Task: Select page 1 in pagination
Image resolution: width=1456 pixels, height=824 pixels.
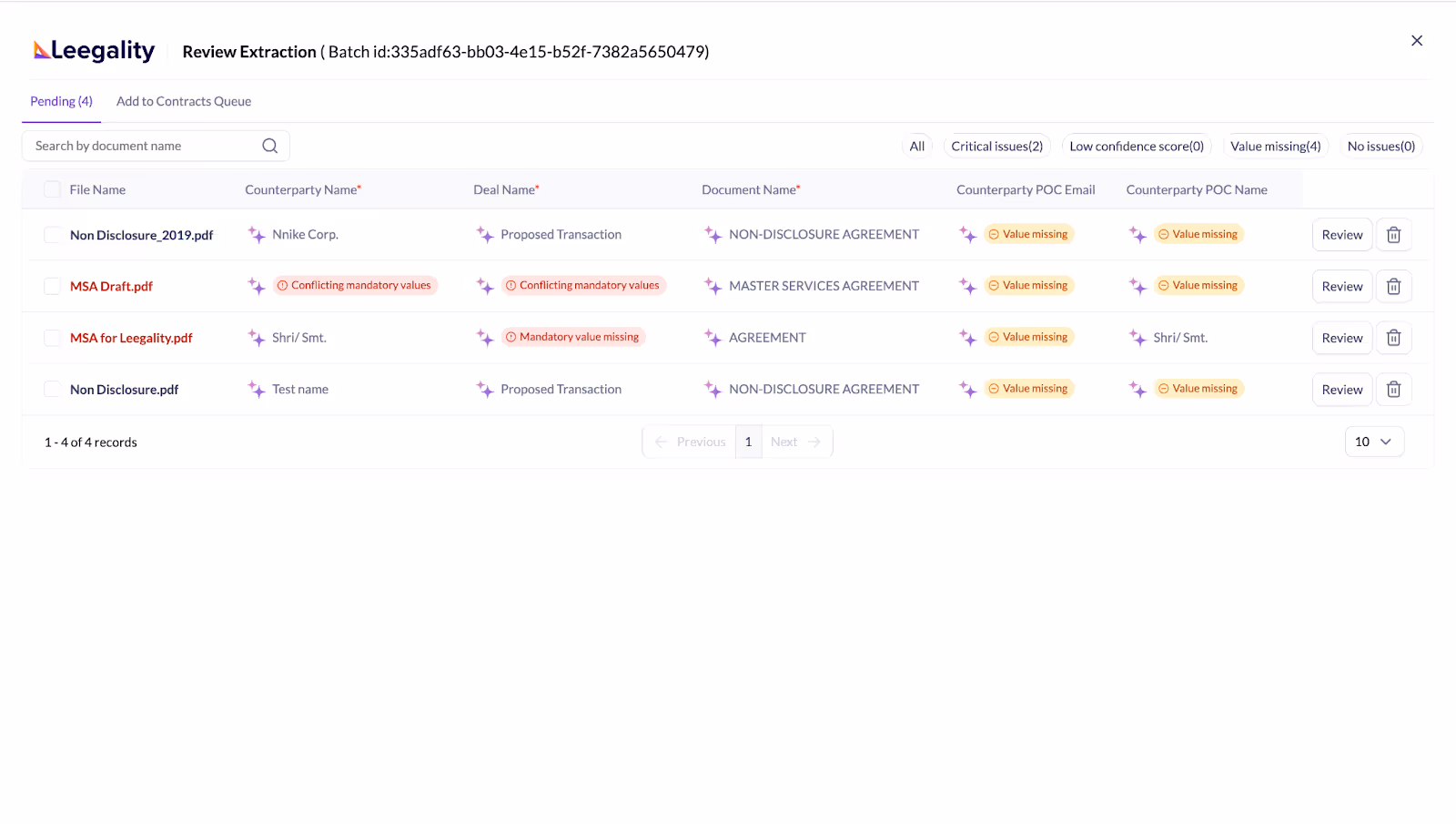Action: point(749,442)
